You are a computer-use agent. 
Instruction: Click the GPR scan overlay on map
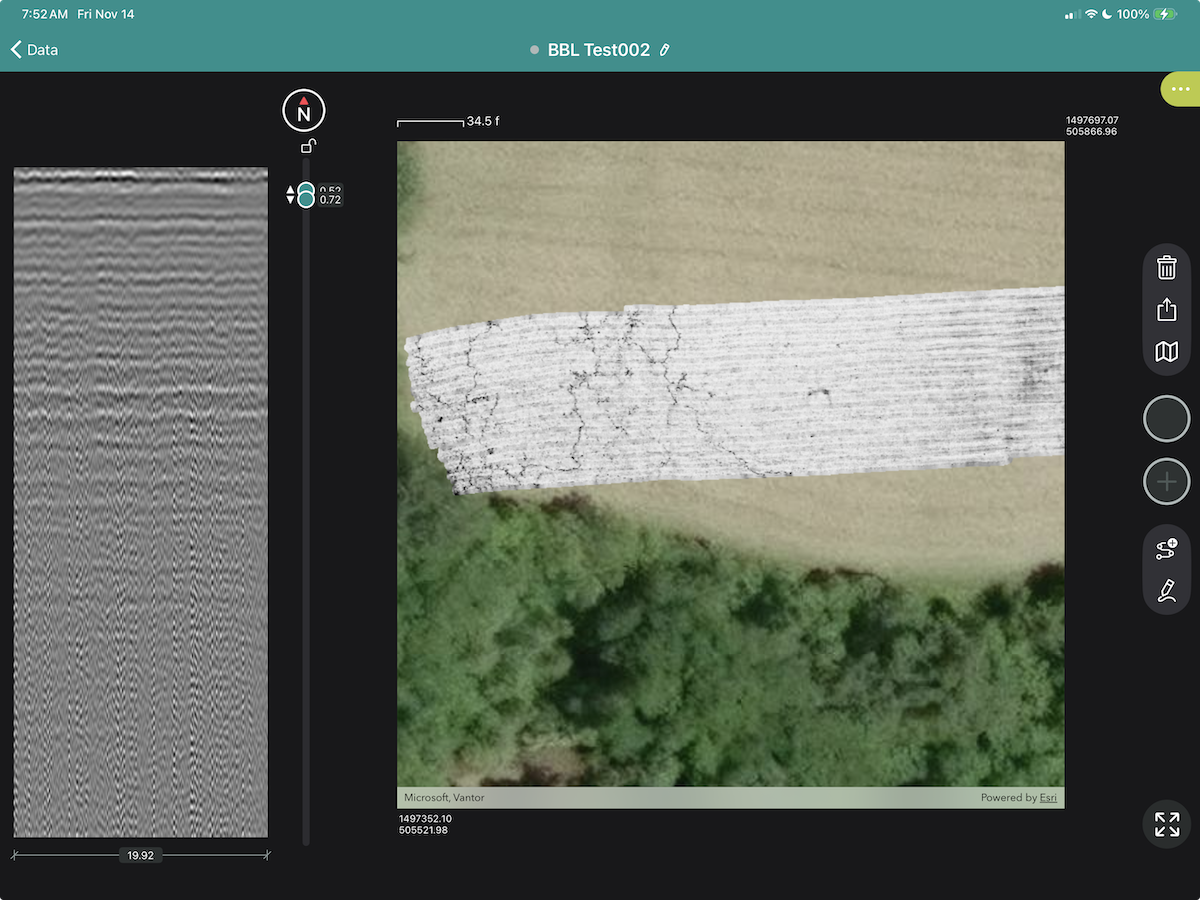730,385
